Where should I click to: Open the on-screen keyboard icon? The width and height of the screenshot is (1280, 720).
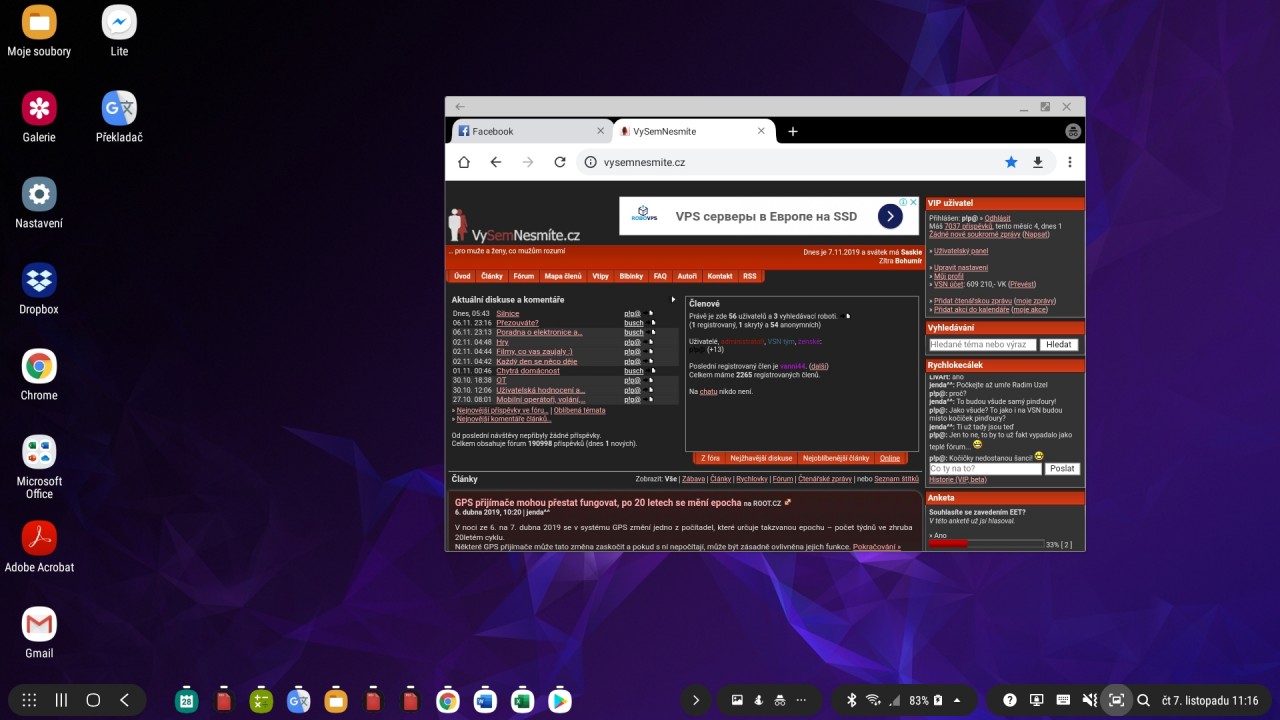[x=1063, y=700]
